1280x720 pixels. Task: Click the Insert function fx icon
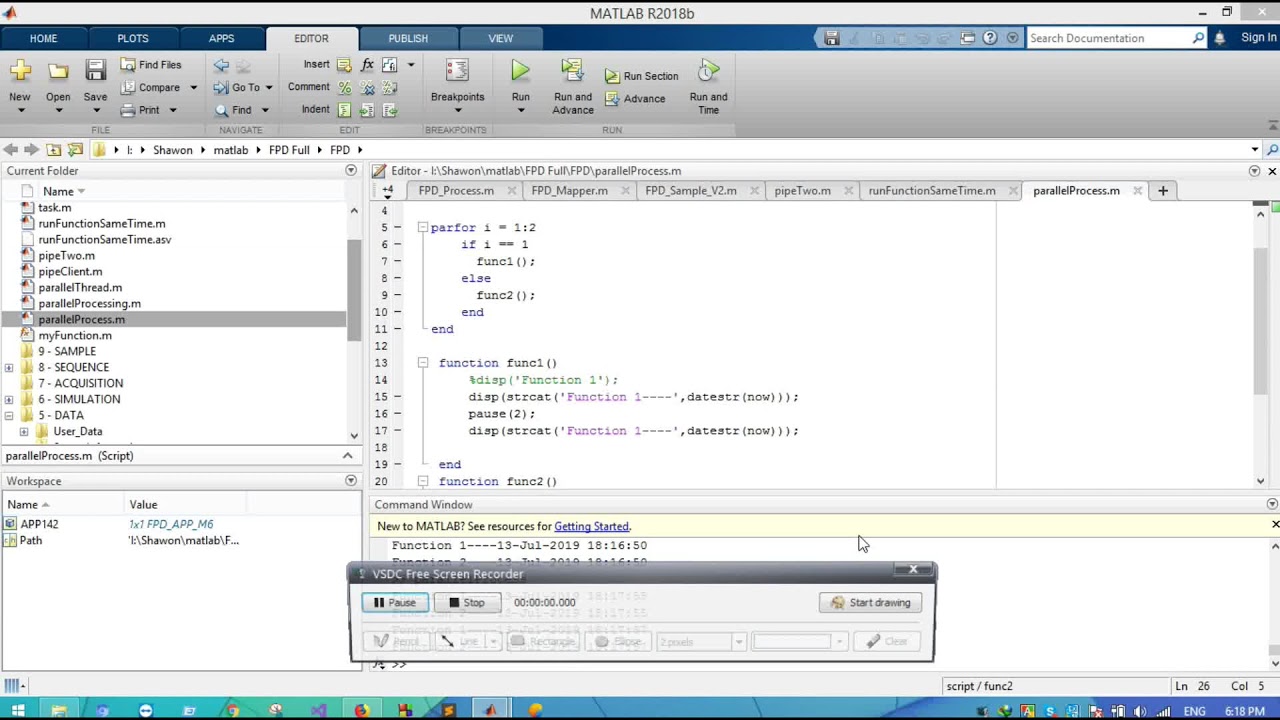[367, 65]
